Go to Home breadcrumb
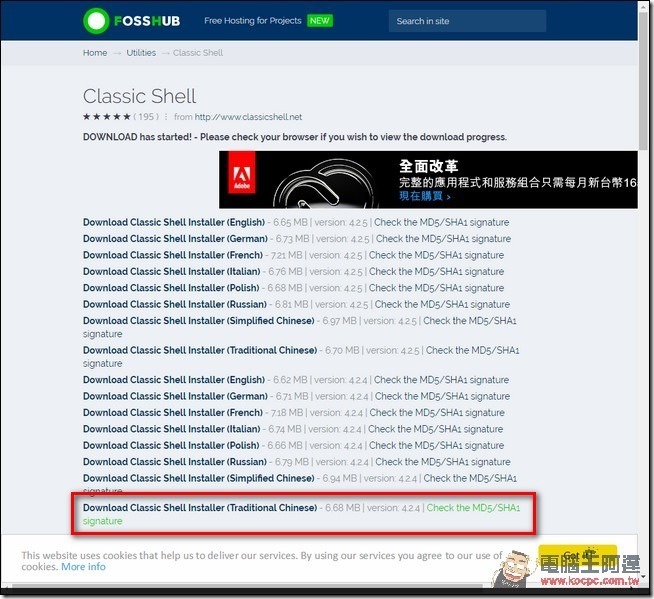This screenshot has height=599, width=654. point(95,53)
